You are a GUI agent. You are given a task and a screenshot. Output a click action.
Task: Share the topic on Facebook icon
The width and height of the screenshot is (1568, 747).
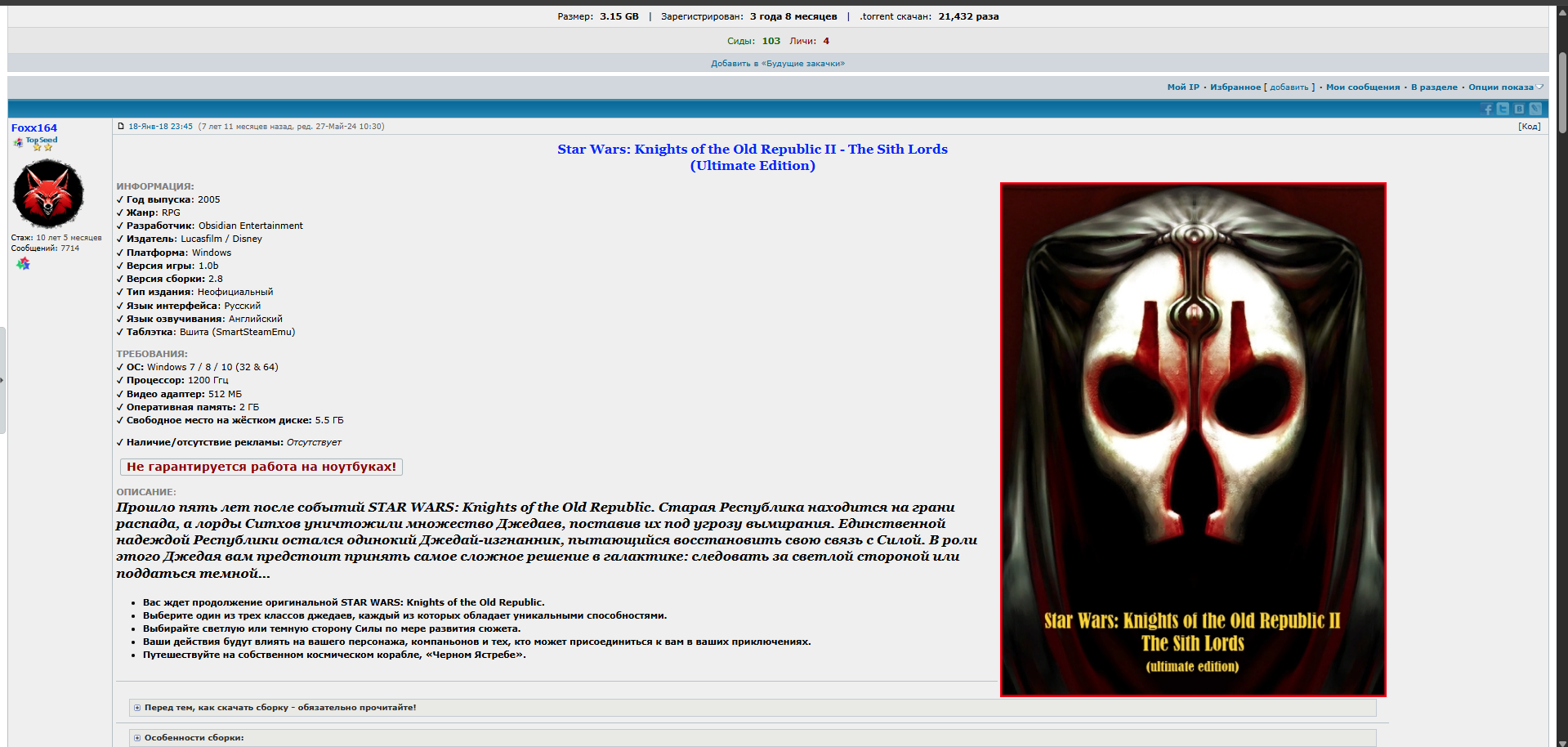pyautogui.click(x=1487, y=110)
